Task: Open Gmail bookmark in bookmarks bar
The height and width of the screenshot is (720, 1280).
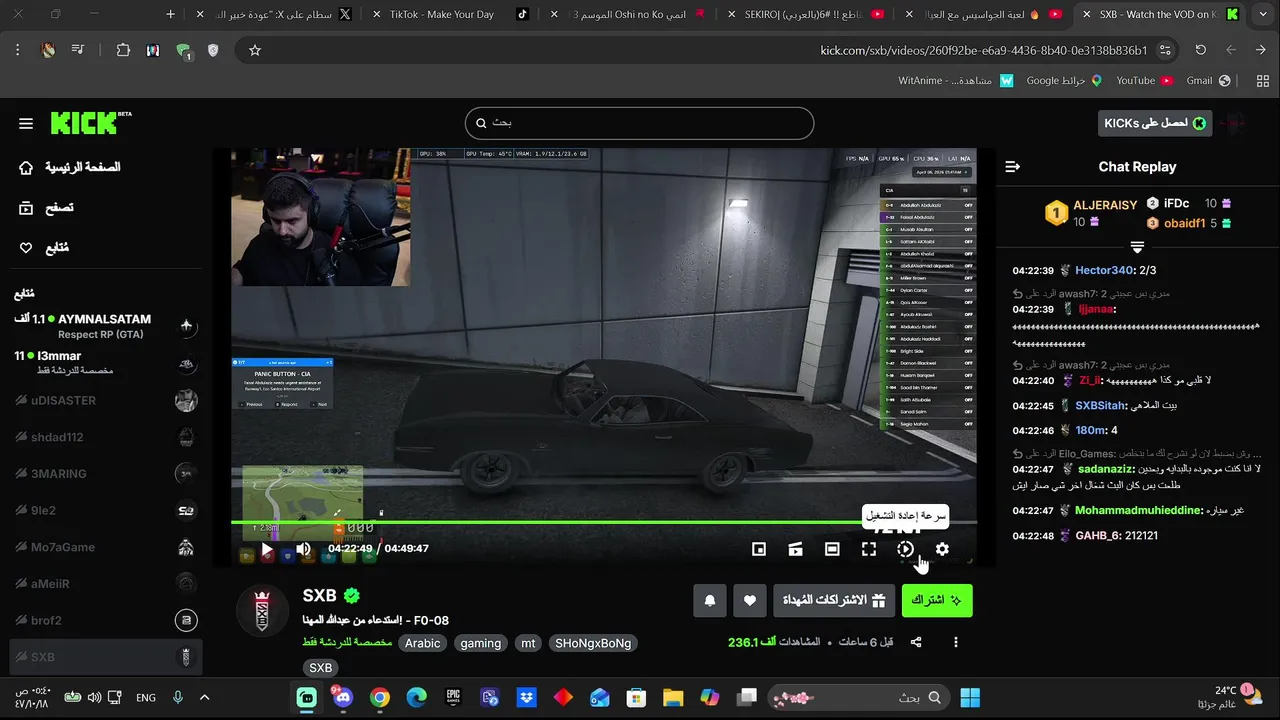Action: (x=1208, y=80)
